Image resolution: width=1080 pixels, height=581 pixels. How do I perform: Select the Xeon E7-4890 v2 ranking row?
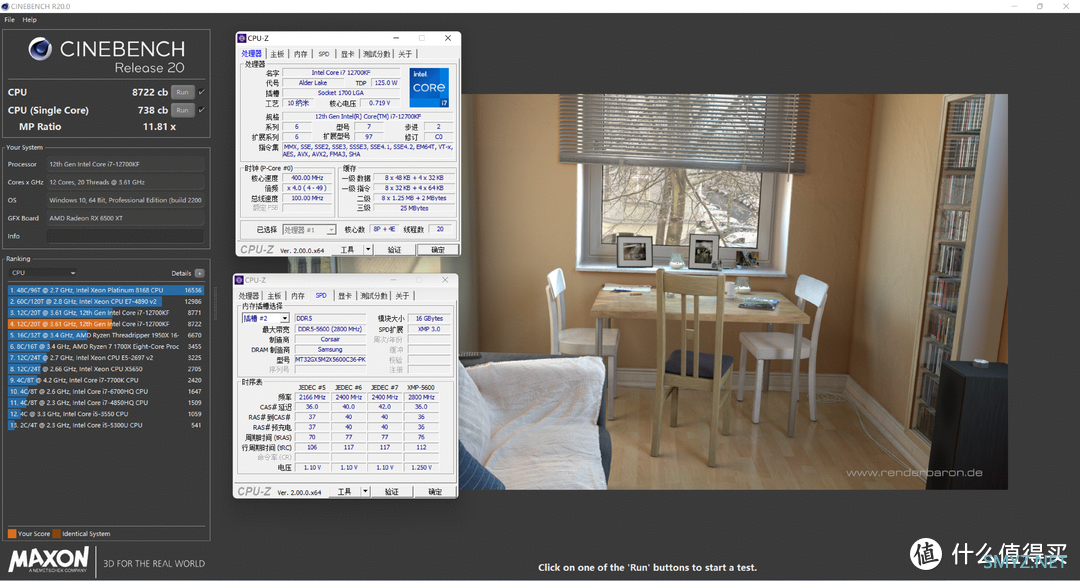click(x=106, y=302)
